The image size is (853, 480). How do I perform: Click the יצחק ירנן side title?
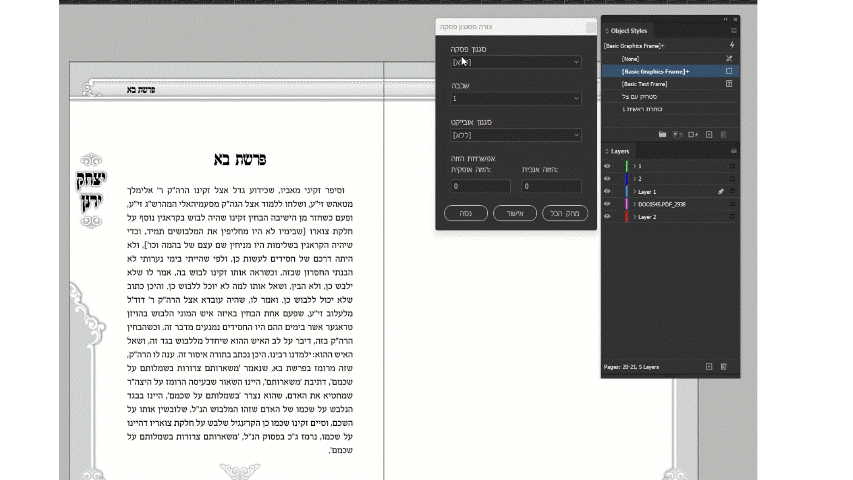91,190
